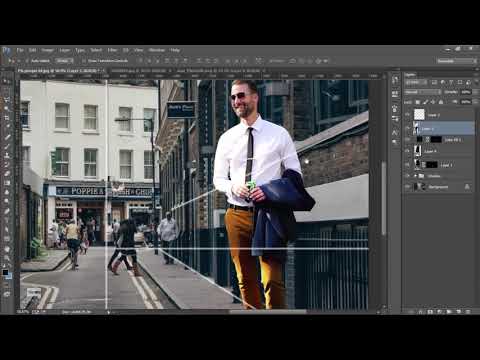Click the lock position icon
480x360 pixels.
[433, 102]
